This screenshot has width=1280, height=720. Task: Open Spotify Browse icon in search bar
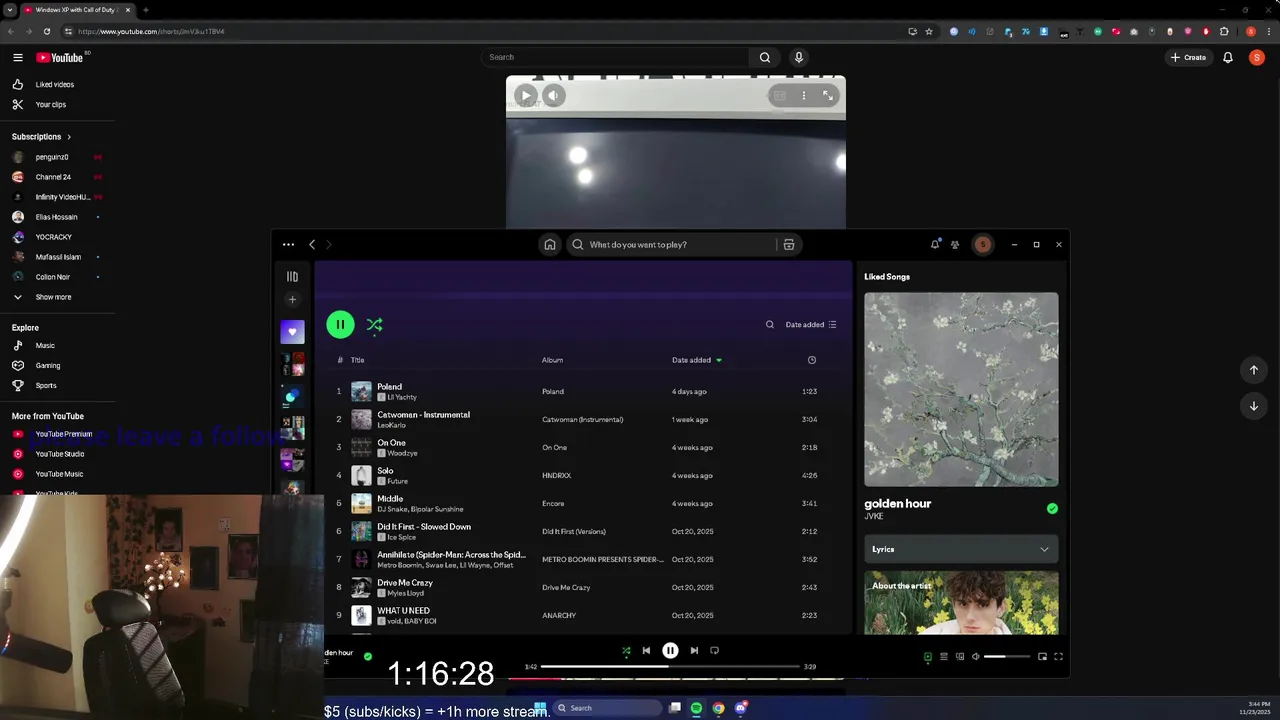point(789,245)
